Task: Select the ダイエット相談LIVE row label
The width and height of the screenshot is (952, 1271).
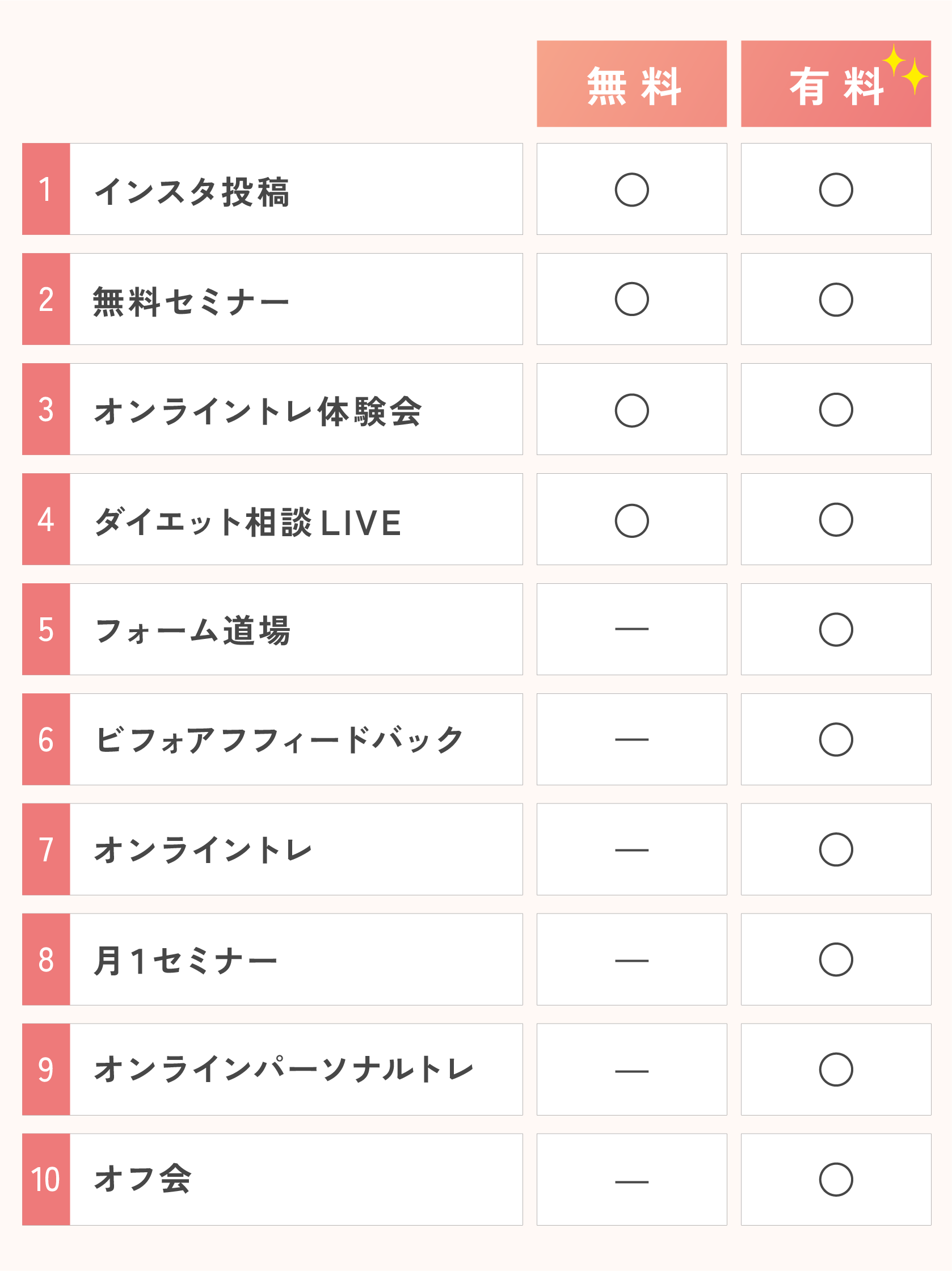Action: [x=247, y=521]
